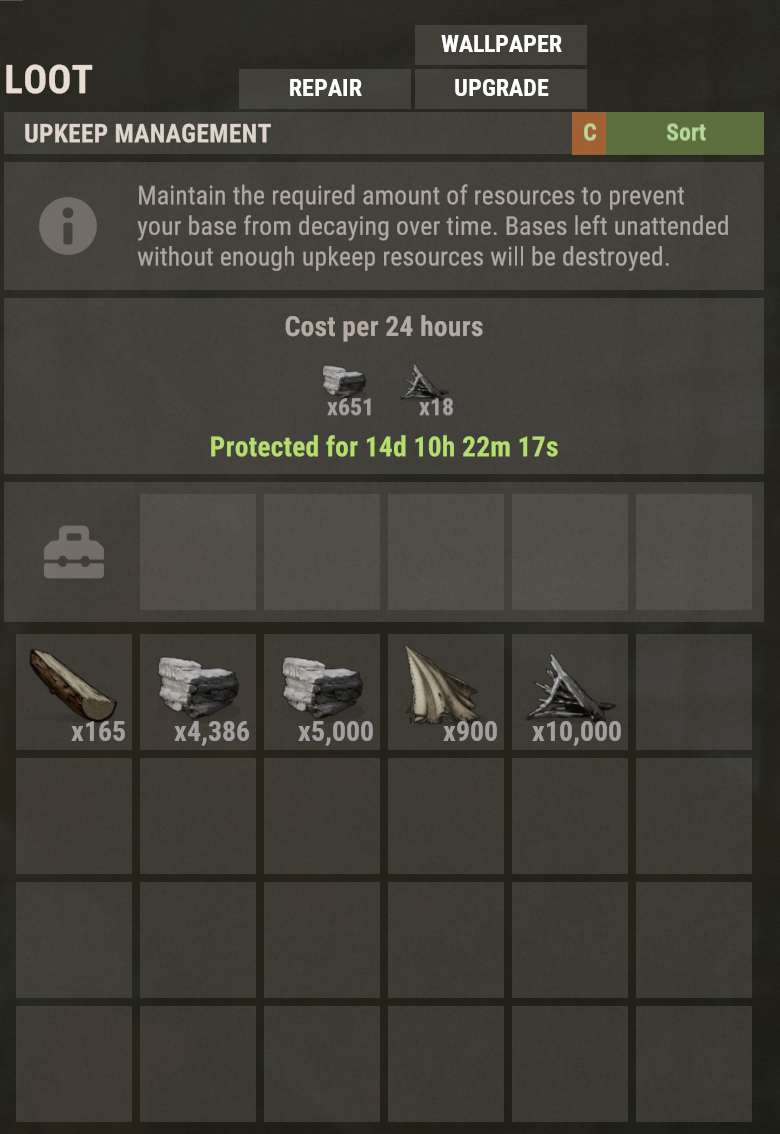Click the round info icon
Image resolution: width=780 pixels, height=1134 pixels.
(68, 226)
